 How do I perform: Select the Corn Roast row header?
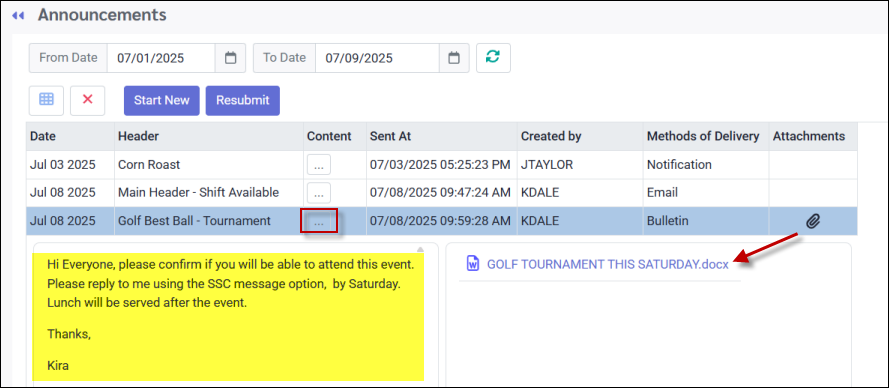[x=209, y=165]
